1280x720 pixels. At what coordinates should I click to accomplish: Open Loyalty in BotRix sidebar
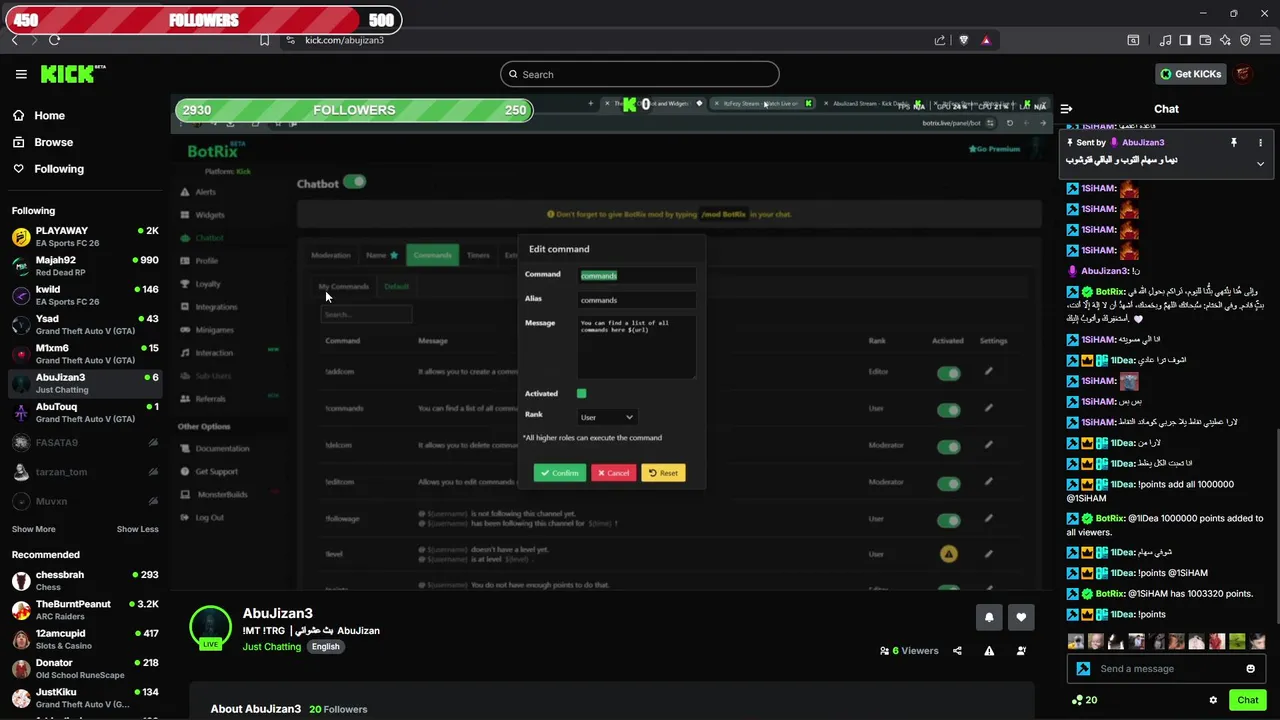coord(208,284)
